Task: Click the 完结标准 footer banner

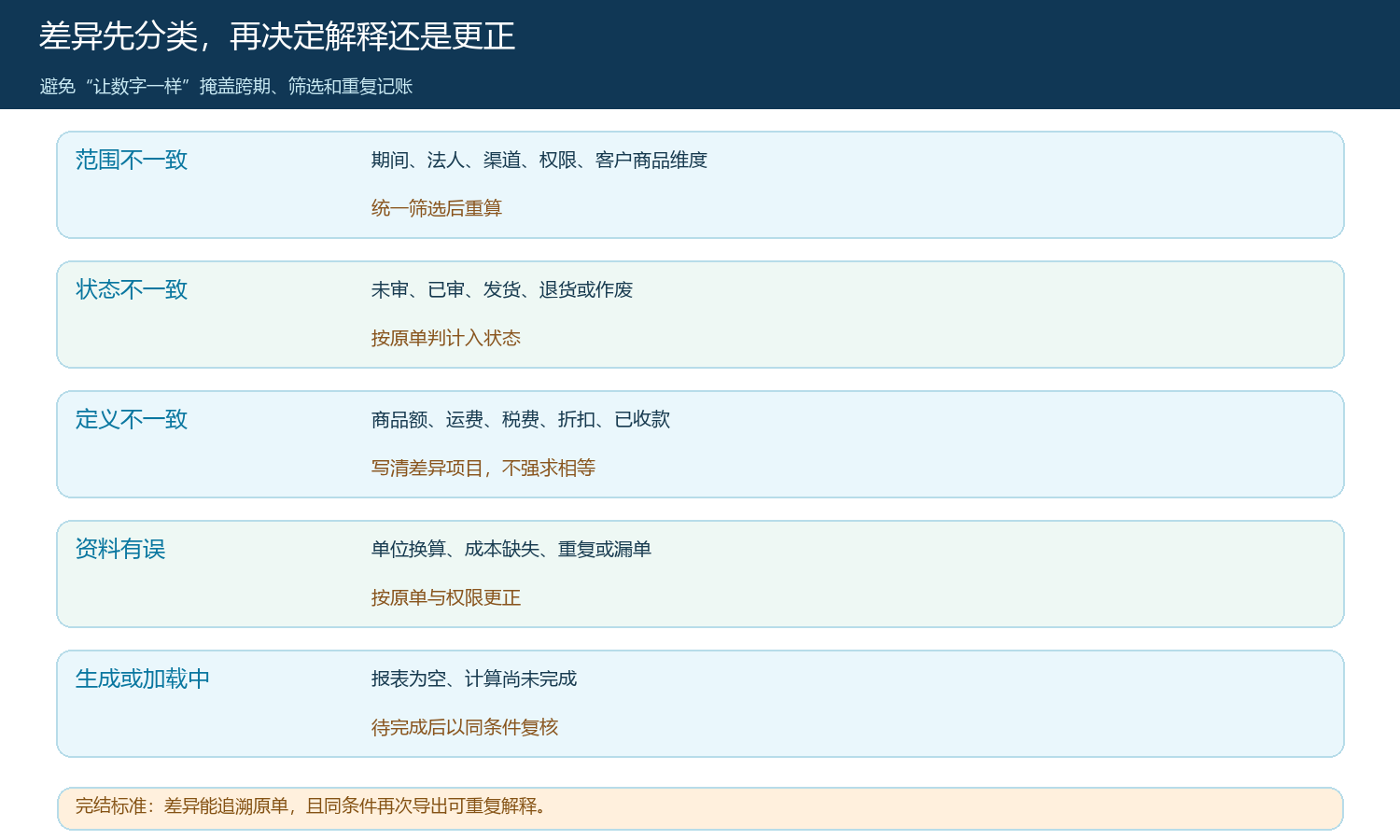Action: coord(700,808)
